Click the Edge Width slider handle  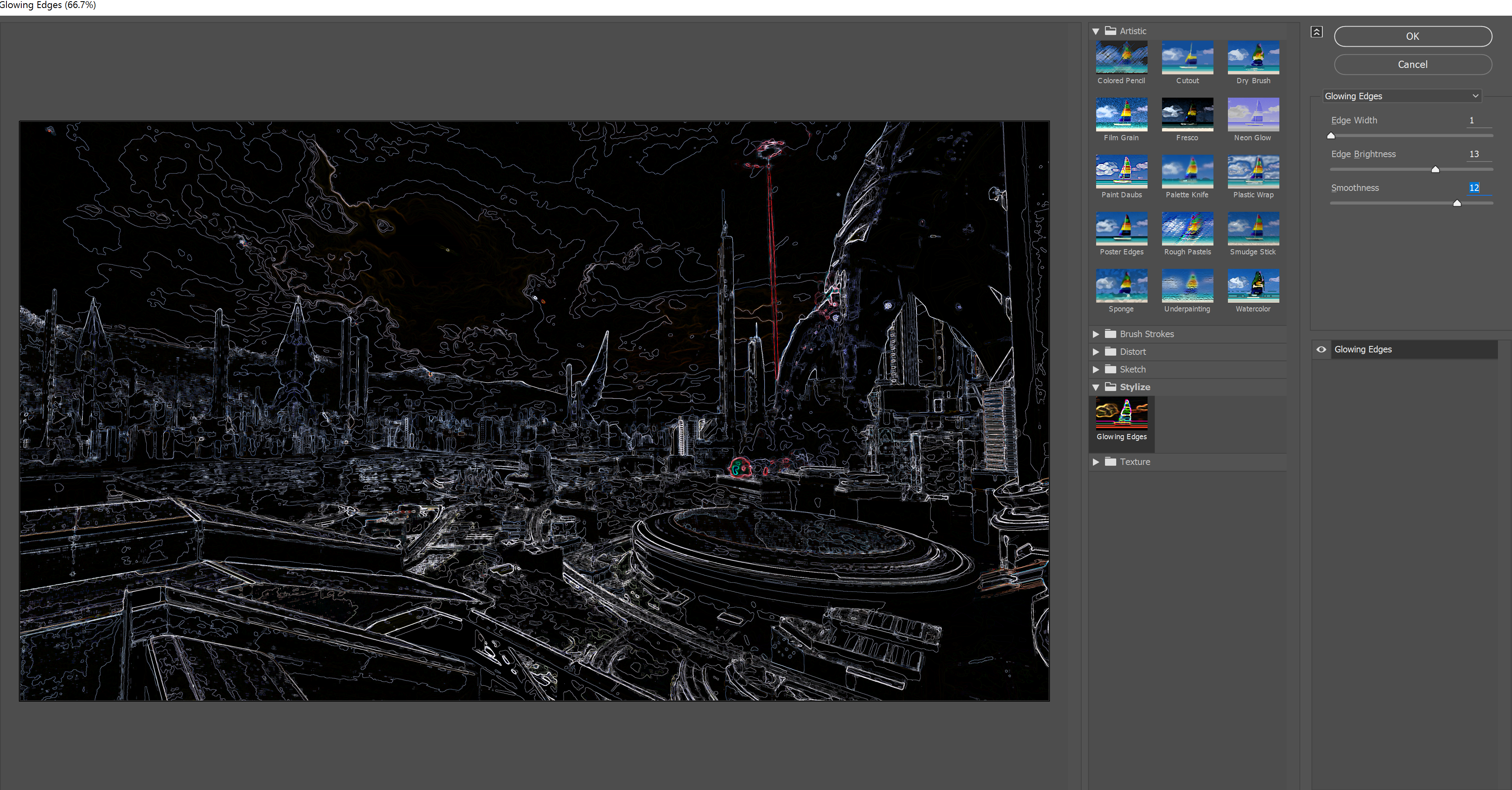(x=1331, y=135)
